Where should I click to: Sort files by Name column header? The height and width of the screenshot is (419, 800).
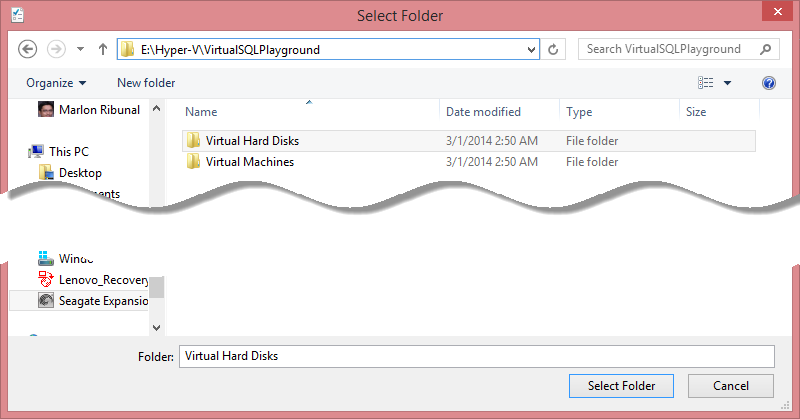[201, 112]
